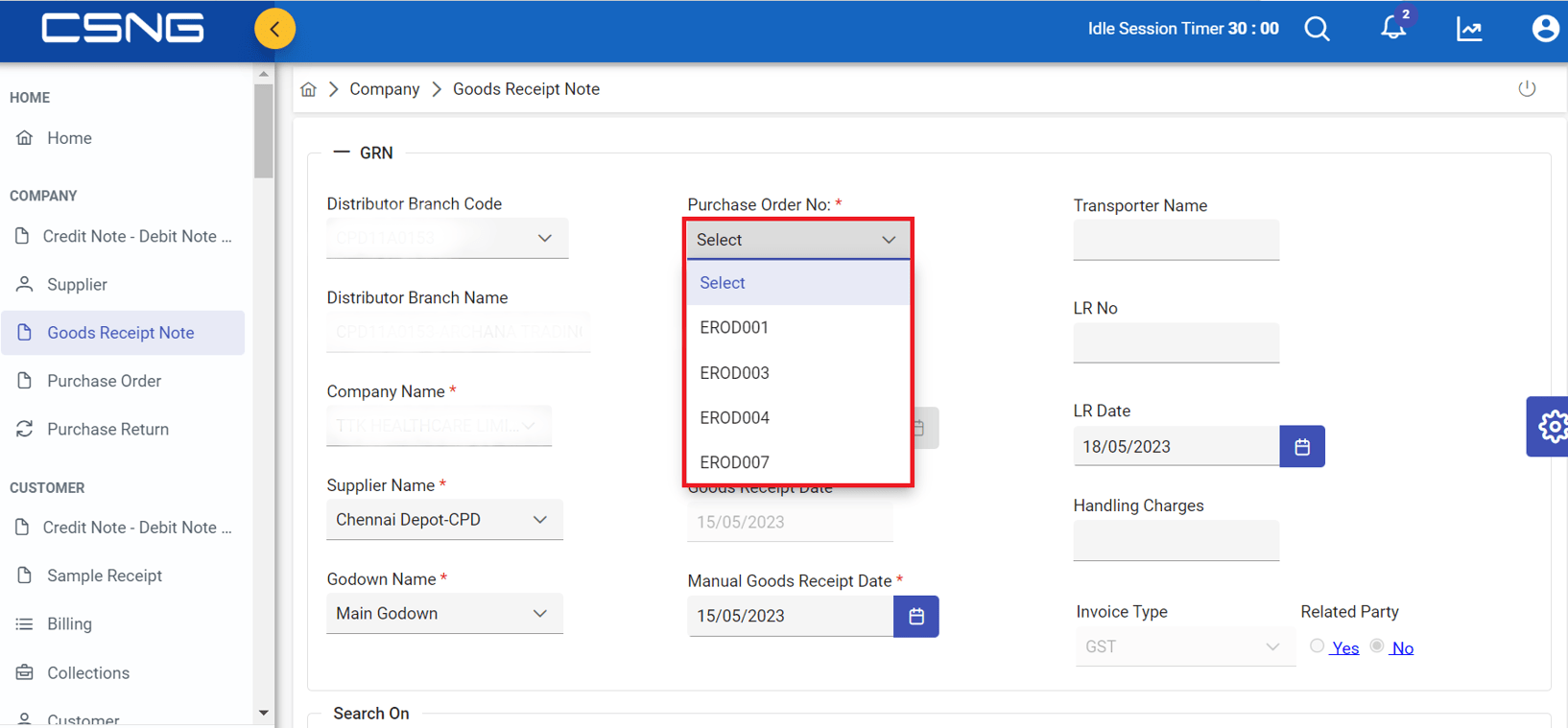This screenshot has height=728, width=1568.
Task: Expand Supplier Name dropdown
Action: coord(444,520)
